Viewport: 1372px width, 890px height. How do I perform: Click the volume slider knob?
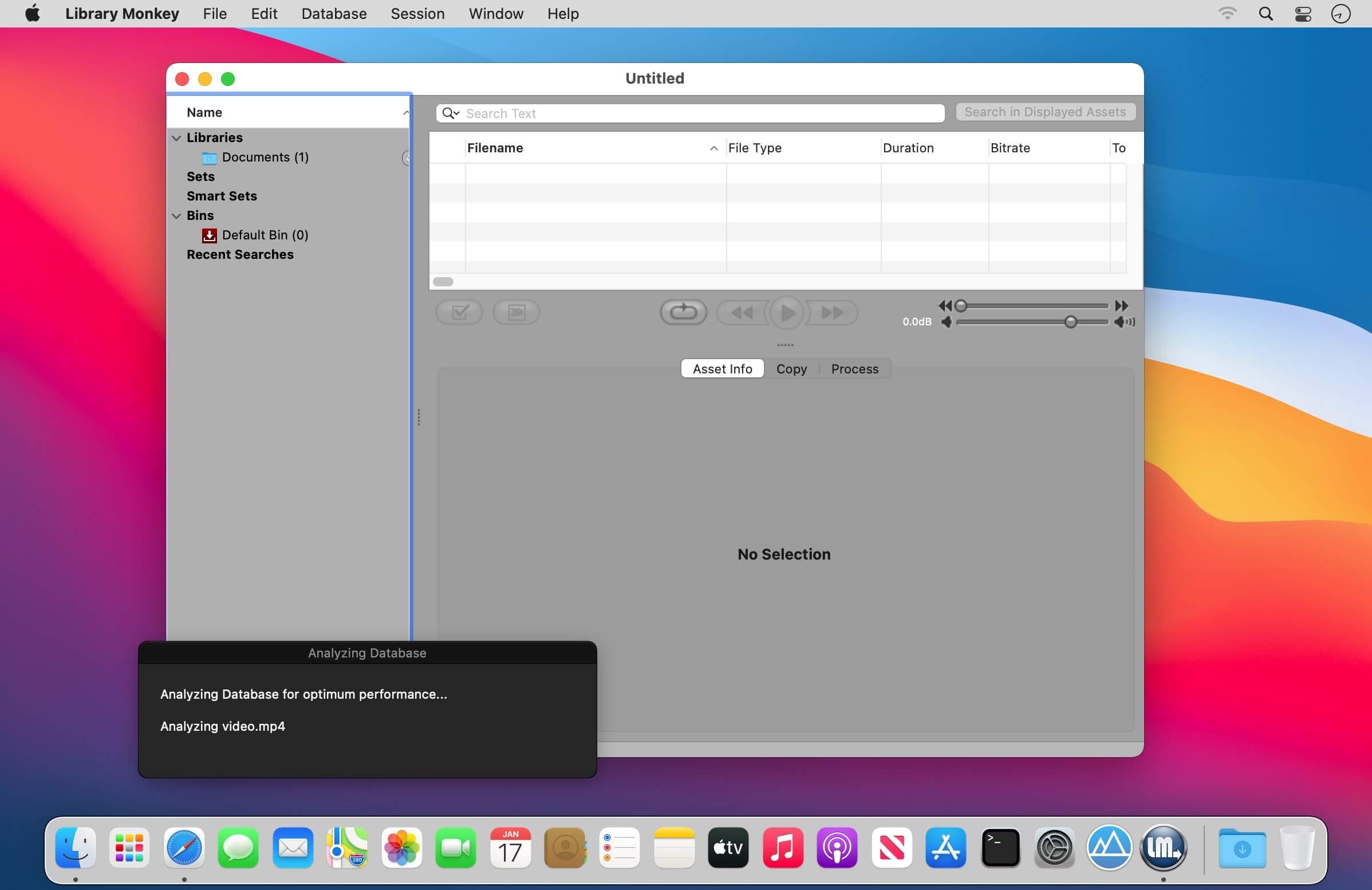[1070, 322]
